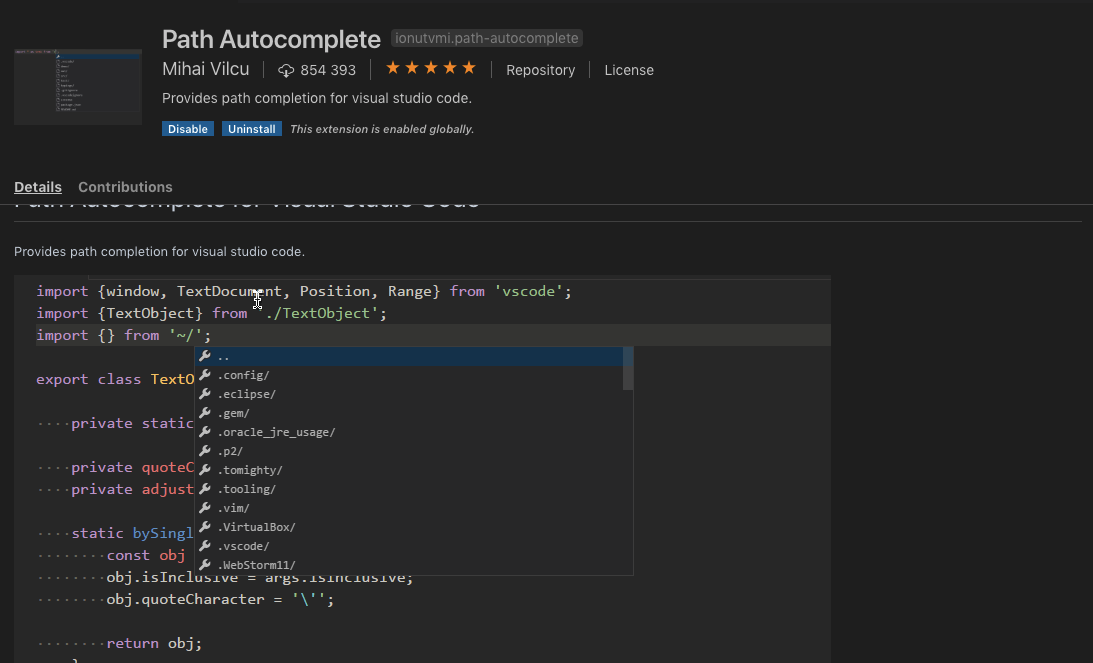Click the wrench icon beside ".." suggestion
This screenshot has width=1093, height=663.
[x=207, y=355]
